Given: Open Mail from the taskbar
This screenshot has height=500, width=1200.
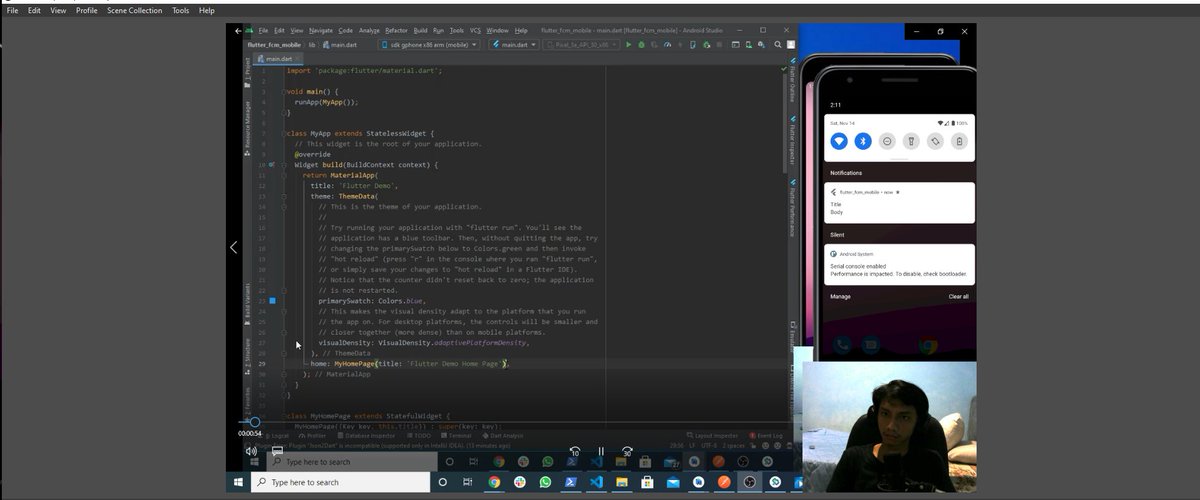Looking at the screenshot, I should click(x=673, y=482).
